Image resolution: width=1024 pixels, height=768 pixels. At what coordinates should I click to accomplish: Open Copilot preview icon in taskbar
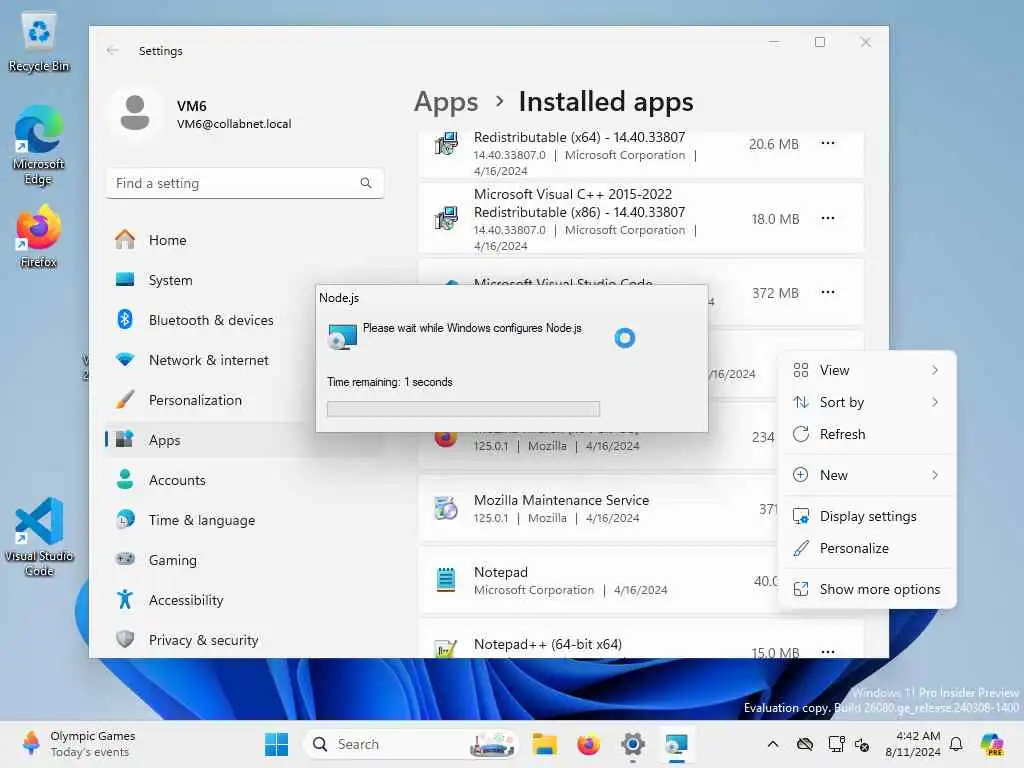click(x=992, y=744)
